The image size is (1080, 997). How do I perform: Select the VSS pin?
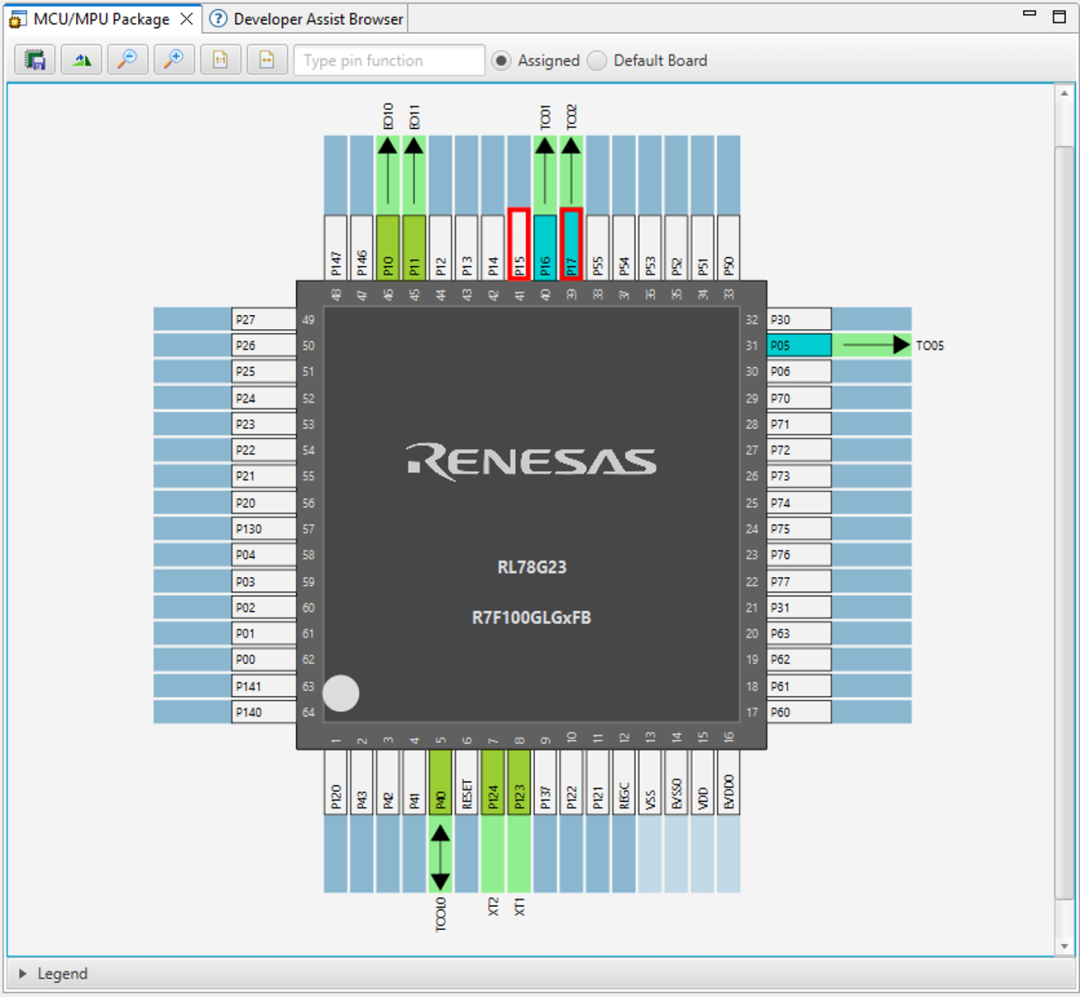(650, 782)
